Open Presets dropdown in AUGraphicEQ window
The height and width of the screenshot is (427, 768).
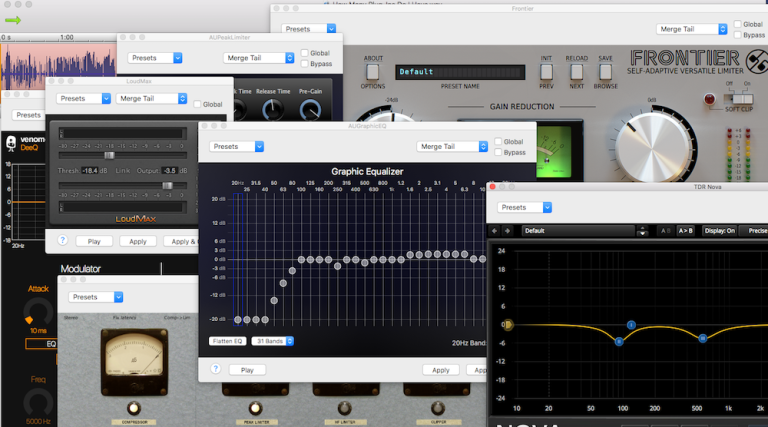(x=237, y=146)
